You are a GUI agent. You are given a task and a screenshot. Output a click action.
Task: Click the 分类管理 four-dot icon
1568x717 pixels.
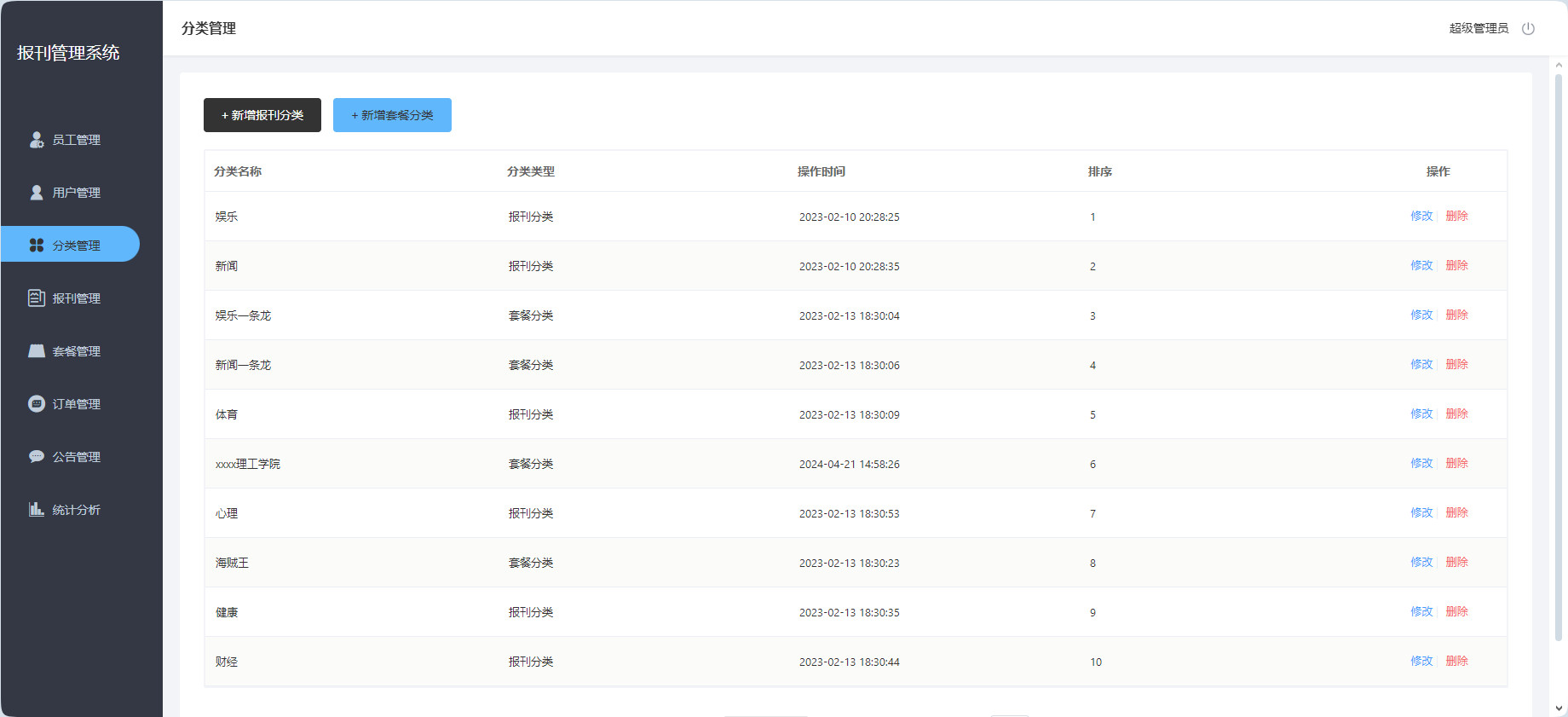pyautogui.click(x=37, y=246)
